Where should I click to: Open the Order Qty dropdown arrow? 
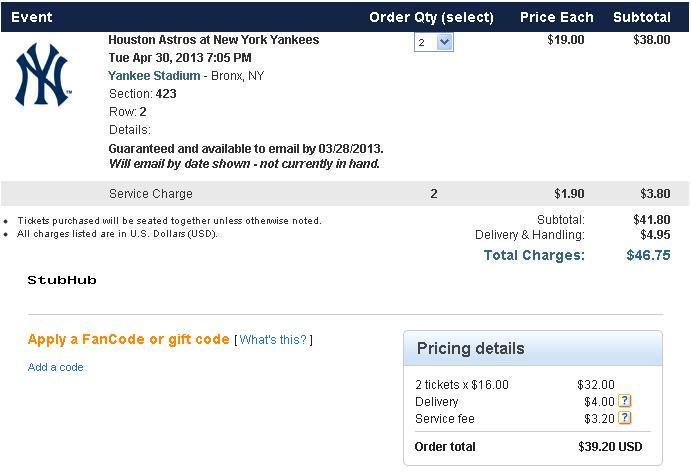445,42
